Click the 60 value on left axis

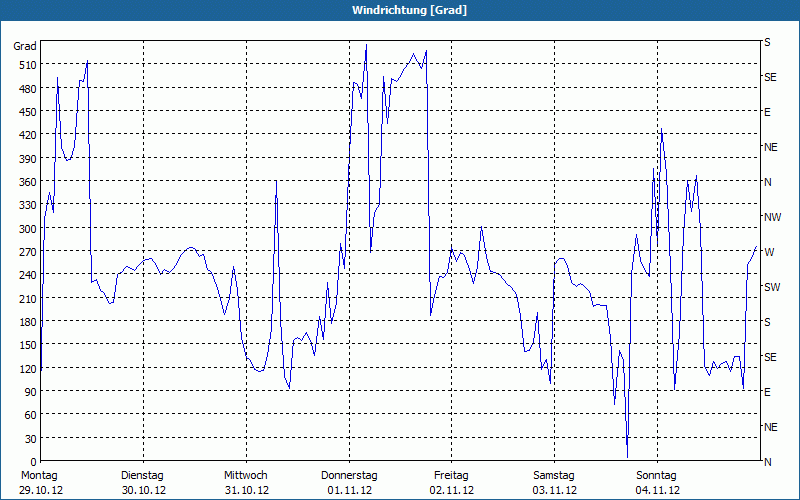pyautogui.click(x=31, y=415)
